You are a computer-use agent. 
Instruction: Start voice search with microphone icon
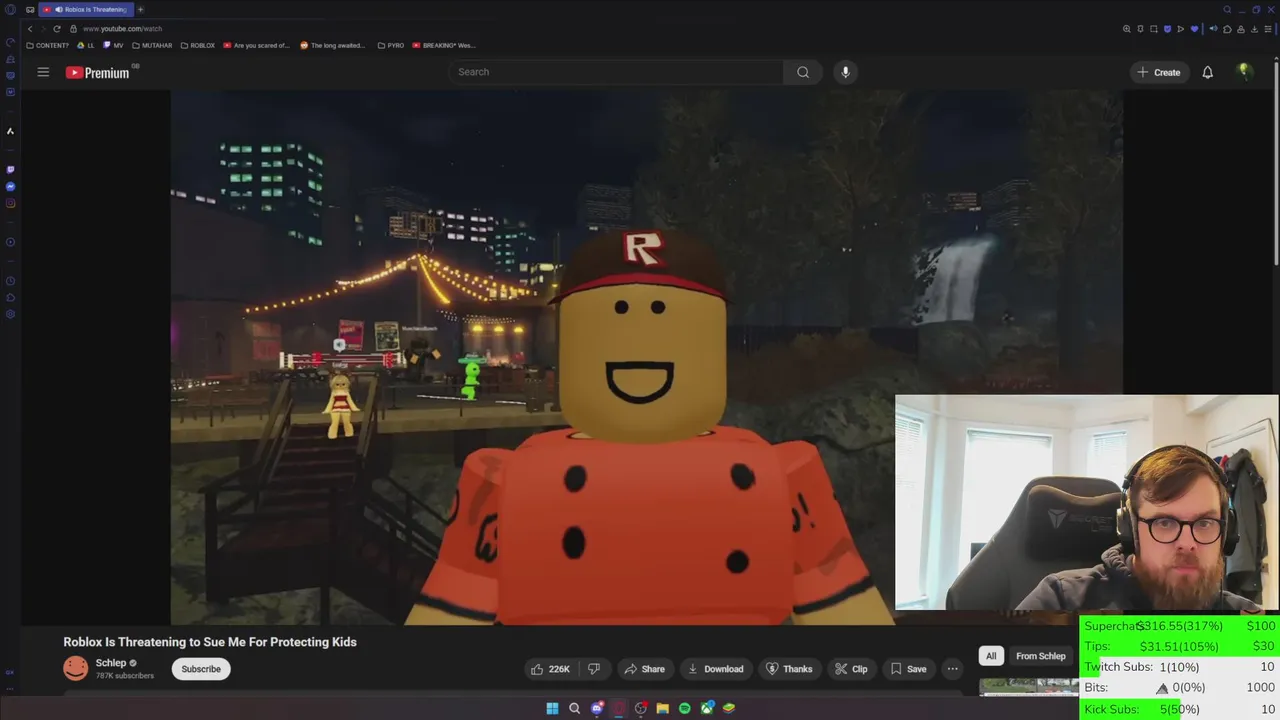pyautogui.click(x=845, y=72)
